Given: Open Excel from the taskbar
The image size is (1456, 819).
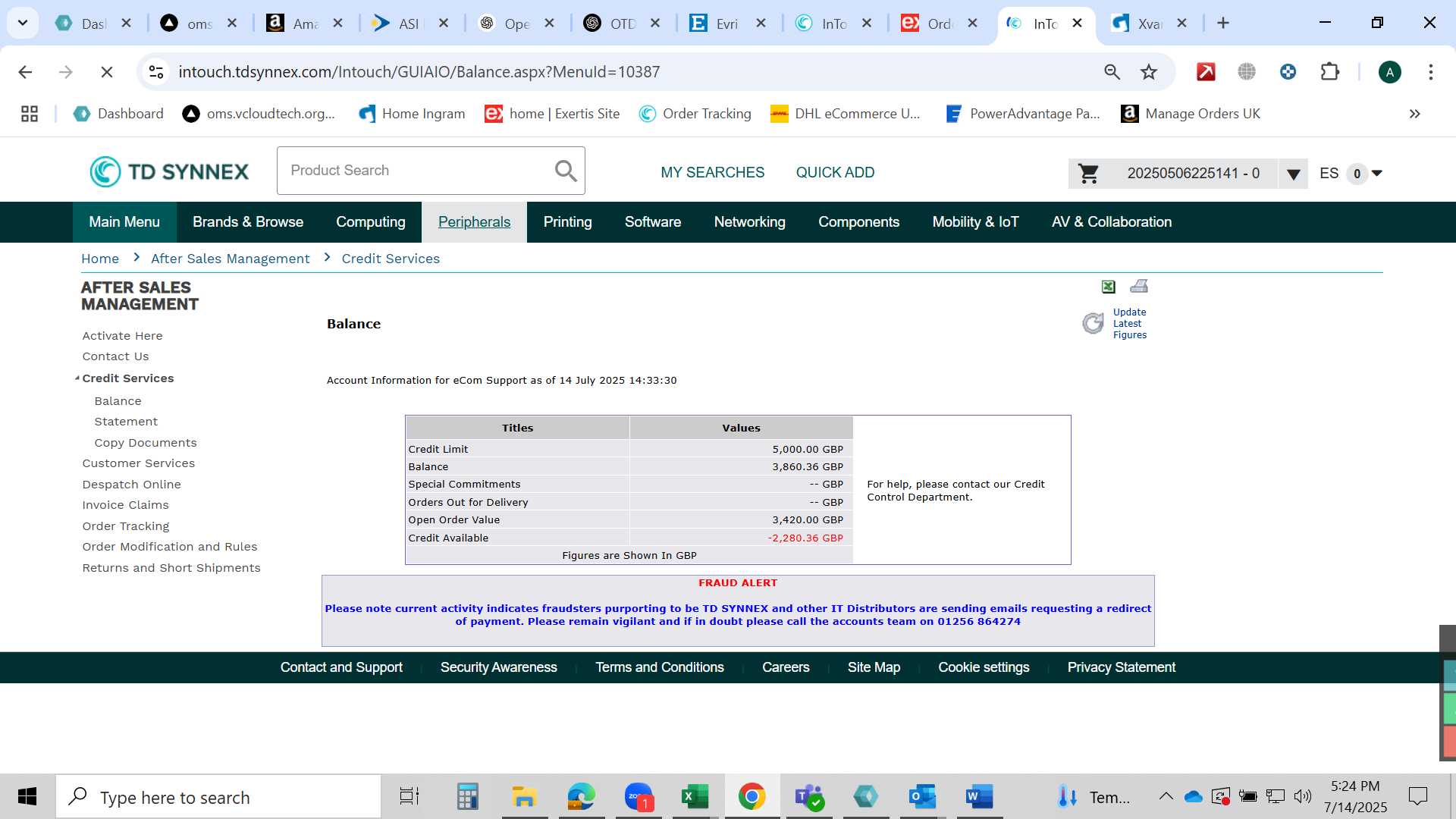Looking at the screenshot, I should pos(694,796).
